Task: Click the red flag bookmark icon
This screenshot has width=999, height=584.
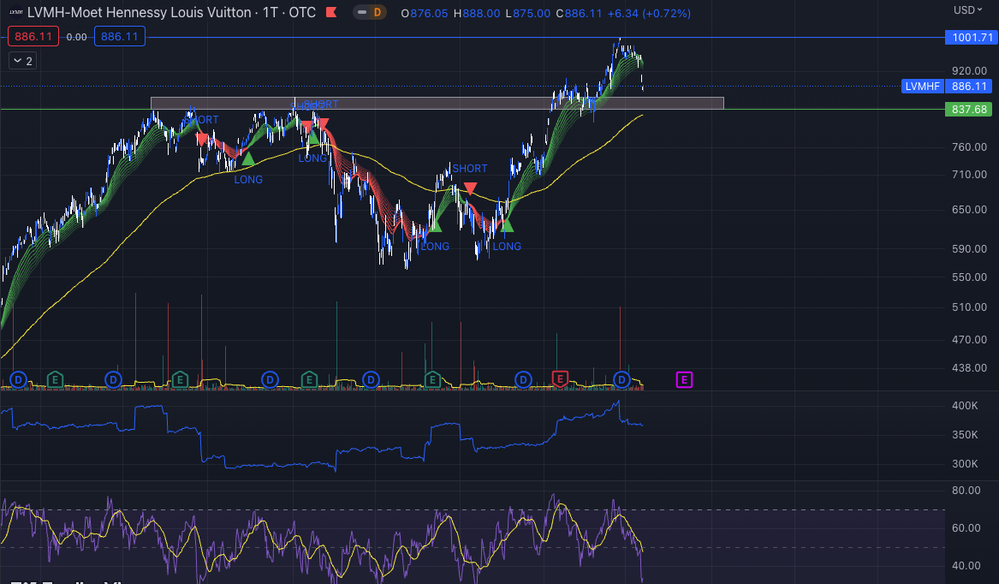Action: tap(330, 12)
